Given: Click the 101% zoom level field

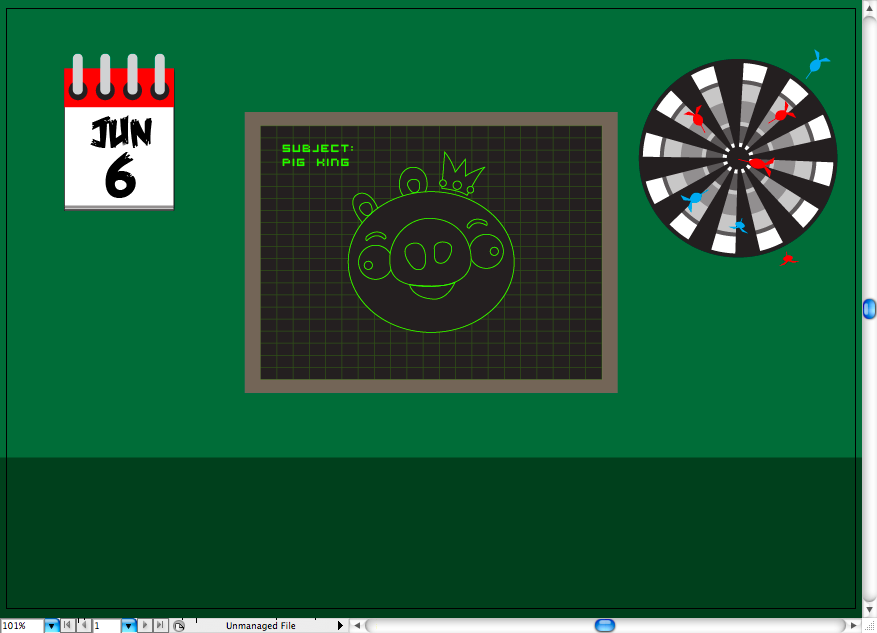Looking at the screenshot, I should [x=22, y=626].
